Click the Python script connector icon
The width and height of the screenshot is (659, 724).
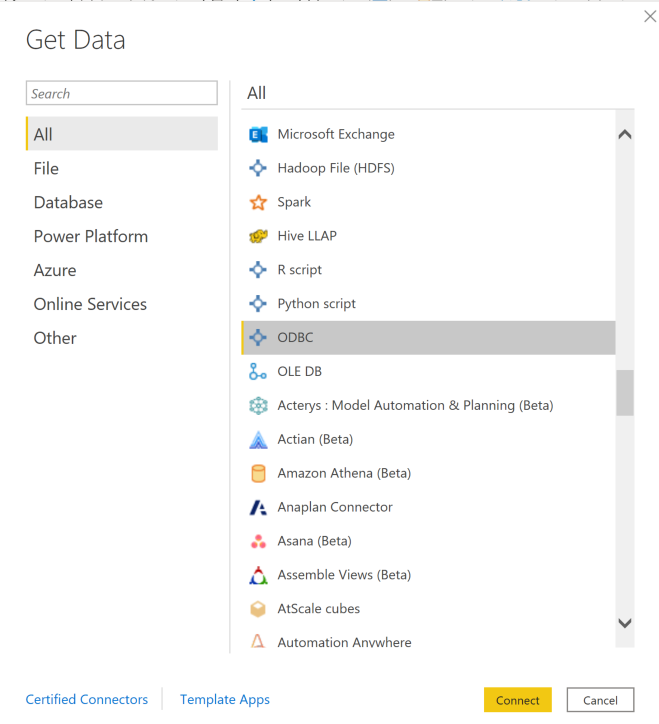tap(258, 304)
